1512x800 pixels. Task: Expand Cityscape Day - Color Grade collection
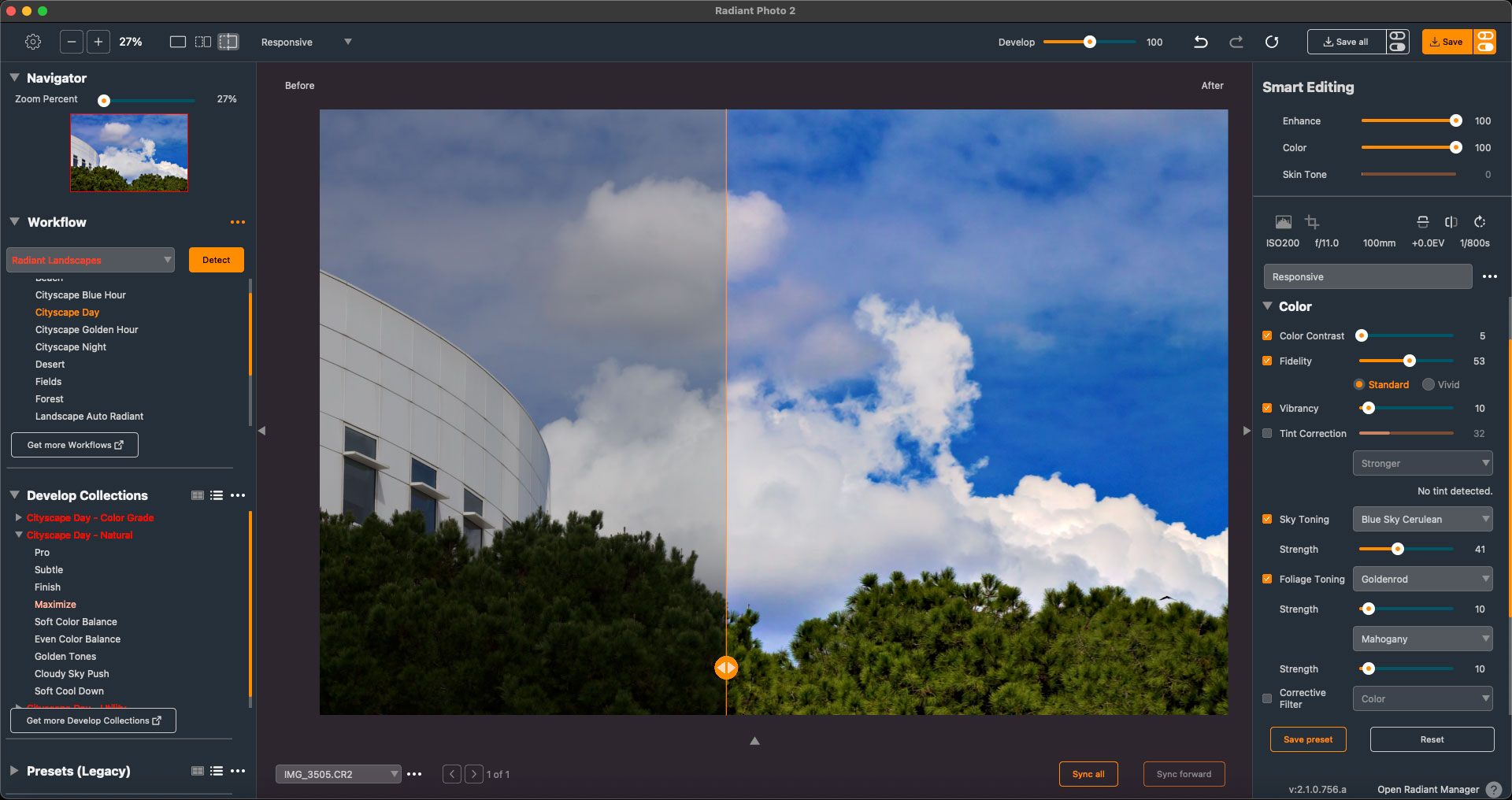coord(19,517)
